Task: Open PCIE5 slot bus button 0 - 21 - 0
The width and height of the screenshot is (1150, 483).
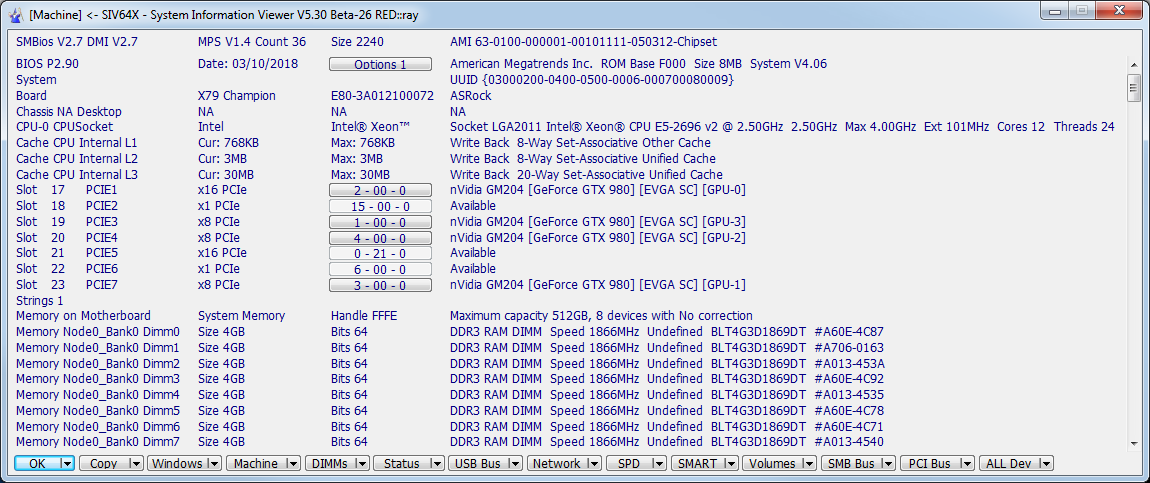Action: (380, 254)
